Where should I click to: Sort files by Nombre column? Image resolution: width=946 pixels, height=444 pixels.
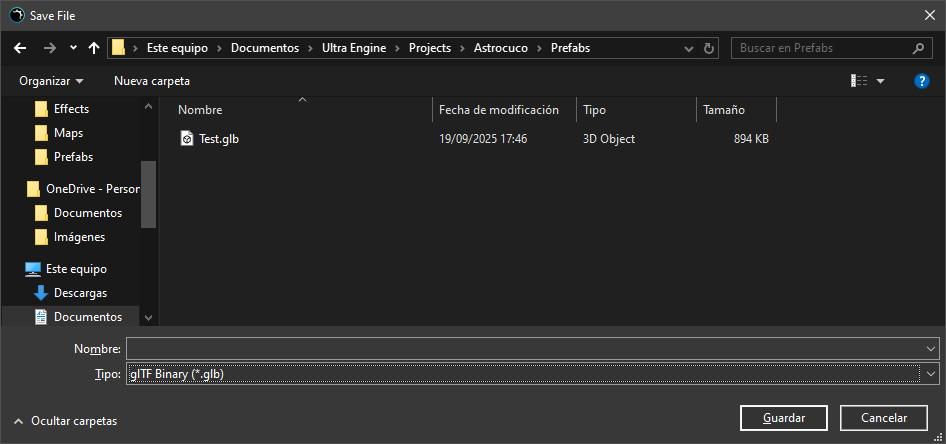pos(200,110)
